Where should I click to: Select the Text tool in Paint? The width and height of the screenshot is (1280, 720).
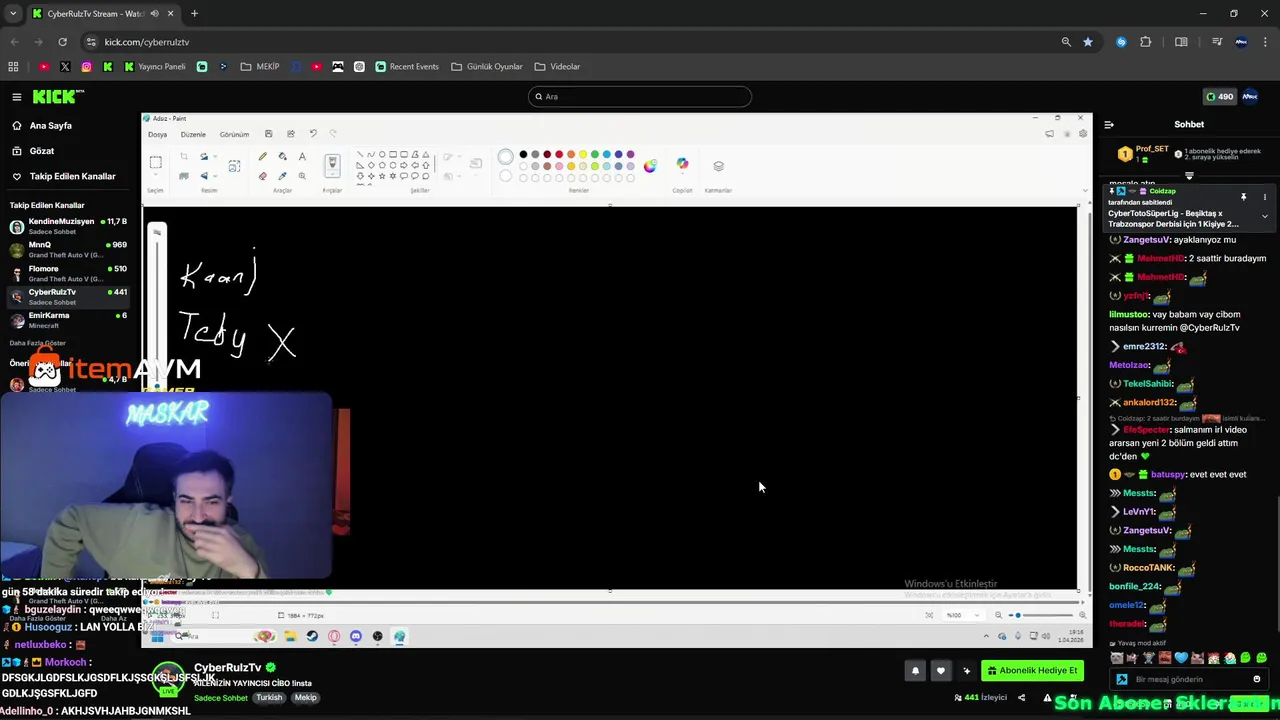[x=302, y=157]
